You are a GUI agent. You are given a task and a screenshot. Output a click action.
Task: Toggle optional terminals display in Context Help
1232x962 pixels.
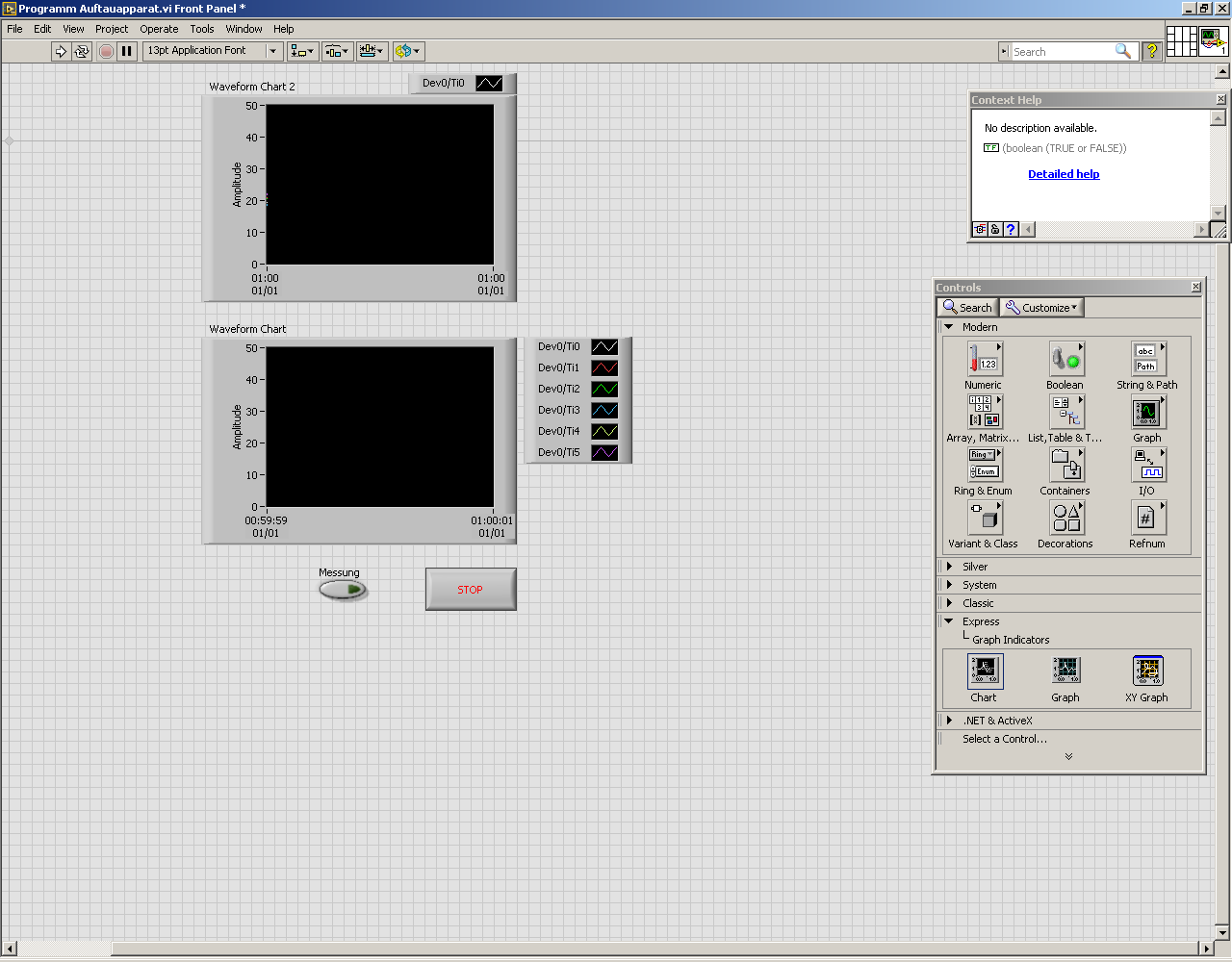(980, 229)
